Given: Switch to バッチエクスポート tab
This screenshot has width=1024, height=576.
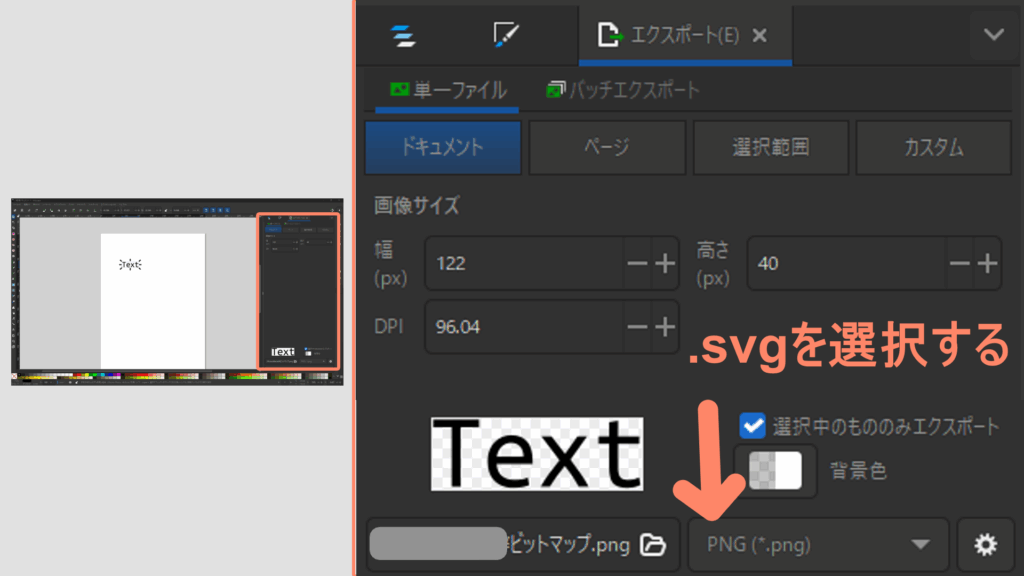Looking at the screenshot, I should (624, 91).
